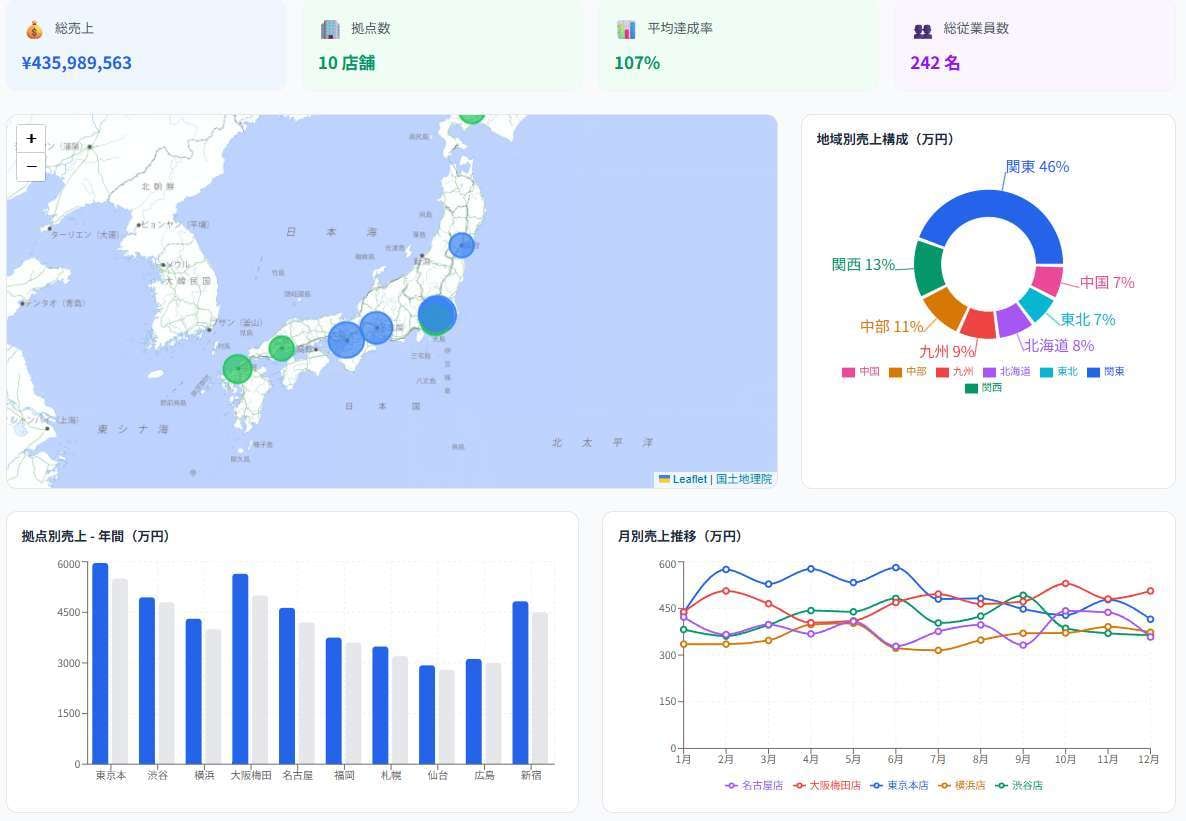
Task: Click the money bag icon beside 総売上
Action: (x=34, y=30)
